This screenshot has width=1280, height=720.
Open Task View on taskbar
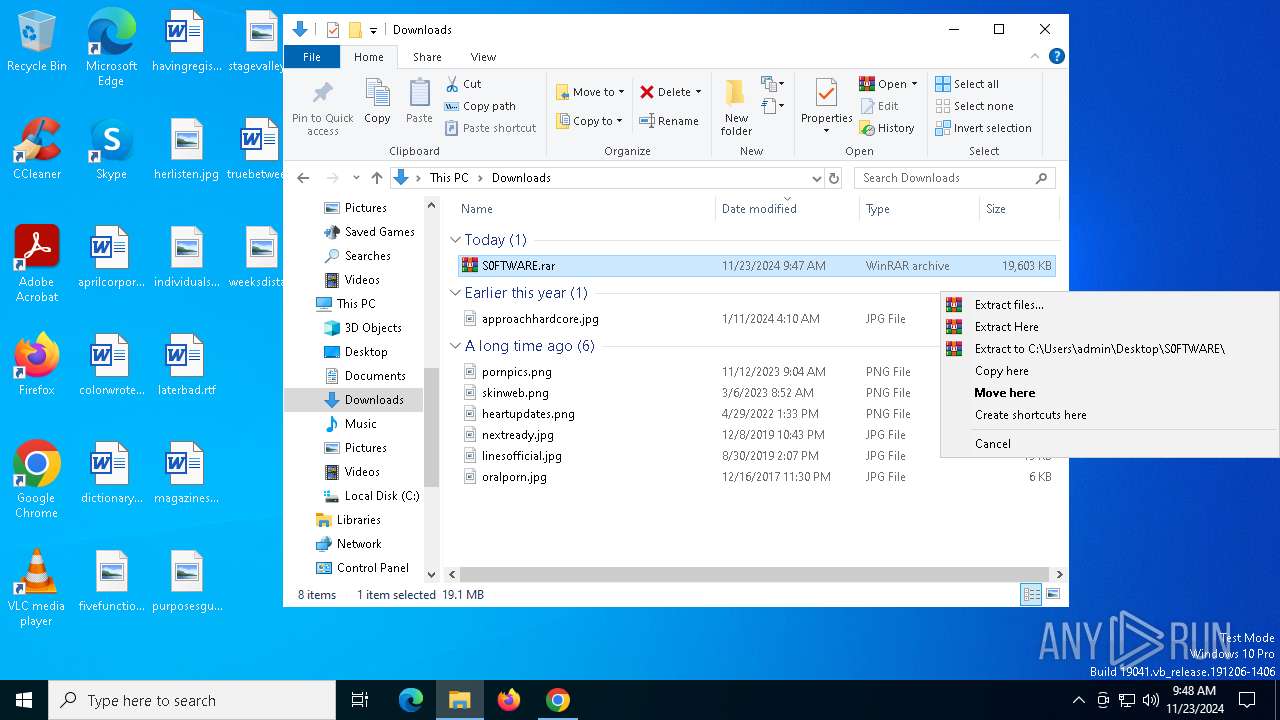(x=360, y=700)
